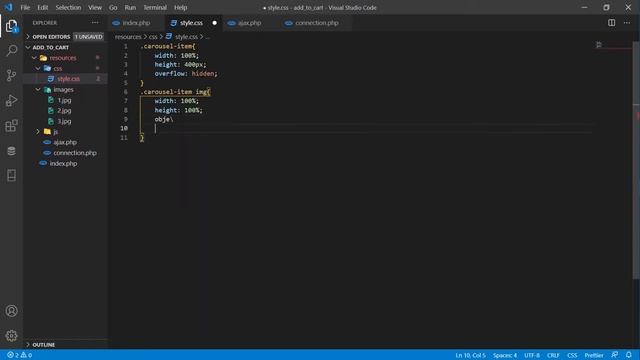This screenshot has width=640, height=360.
Task: Open the View menu
Action: 95,7
